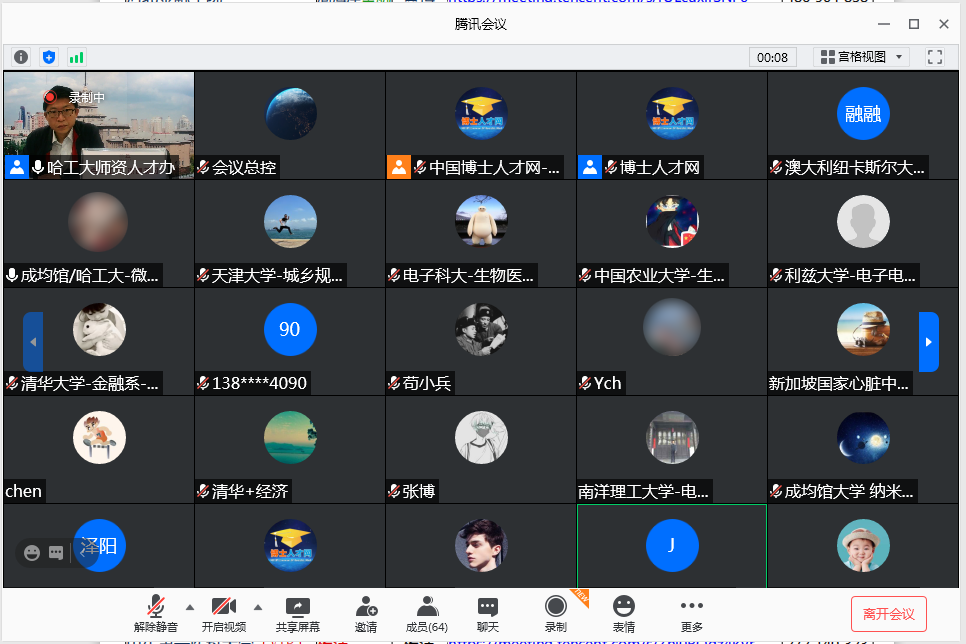This screenshot has width=966, height=644.
Task: Expand the video options arrow beside 开启视频
Action: pyautogui.click(x=258, y=608)
